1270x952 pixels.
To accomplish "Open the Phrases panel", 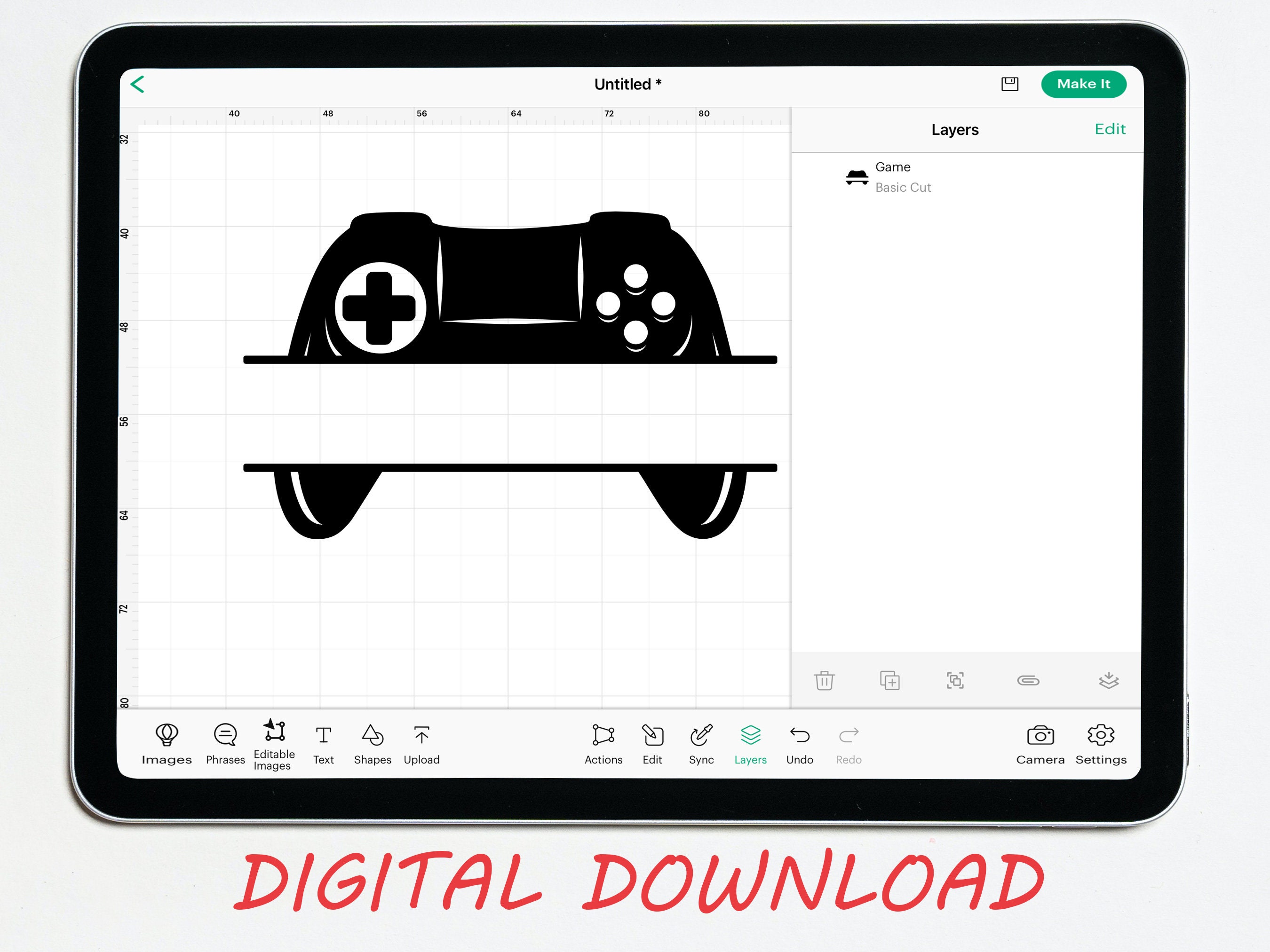I will [x=225, y=743].
